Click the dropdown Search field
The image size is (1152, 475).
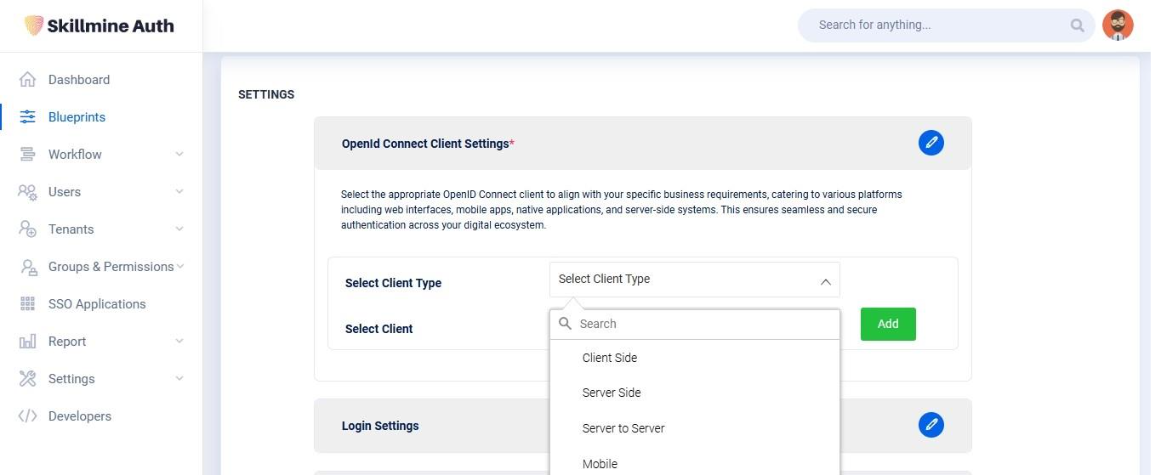click(x=700, y=324)
